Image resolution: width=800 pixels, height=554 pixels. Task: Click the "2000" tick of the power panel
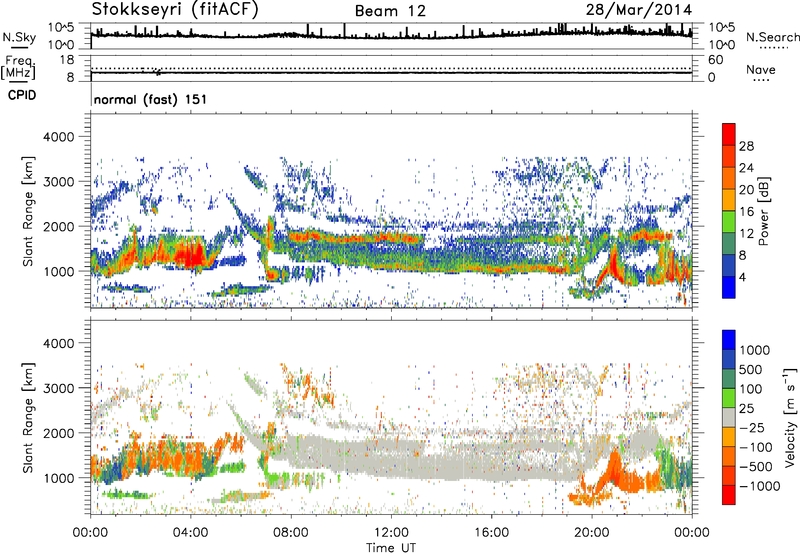(58, 226)
